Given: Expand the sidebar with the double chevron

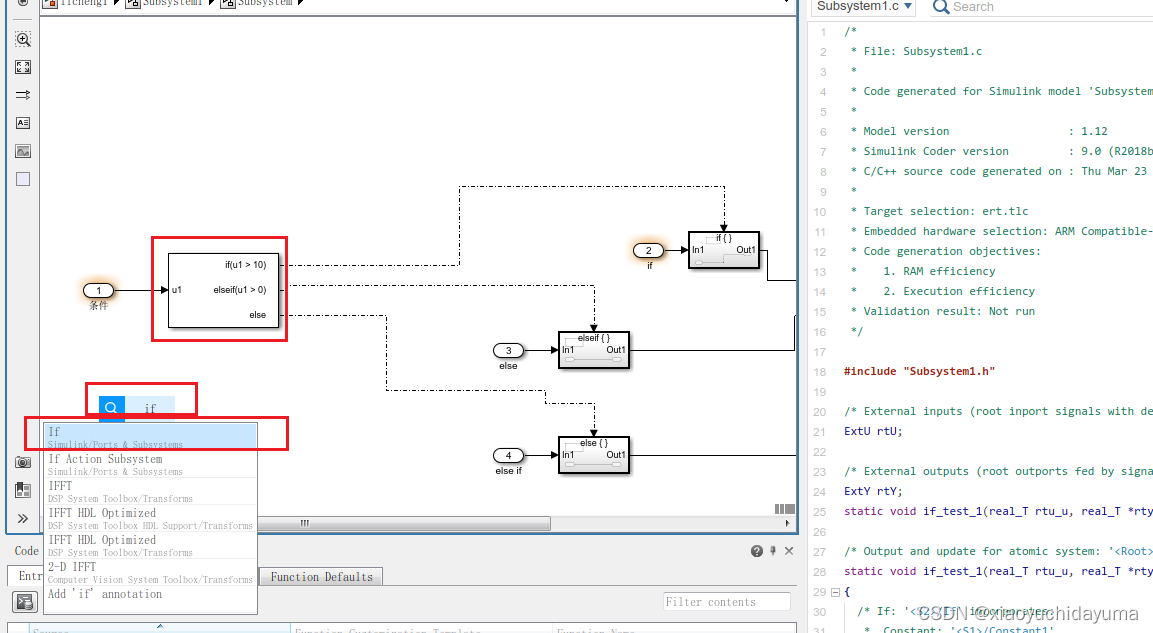Looking at the screenshot, I should click(x=22, y=518).
